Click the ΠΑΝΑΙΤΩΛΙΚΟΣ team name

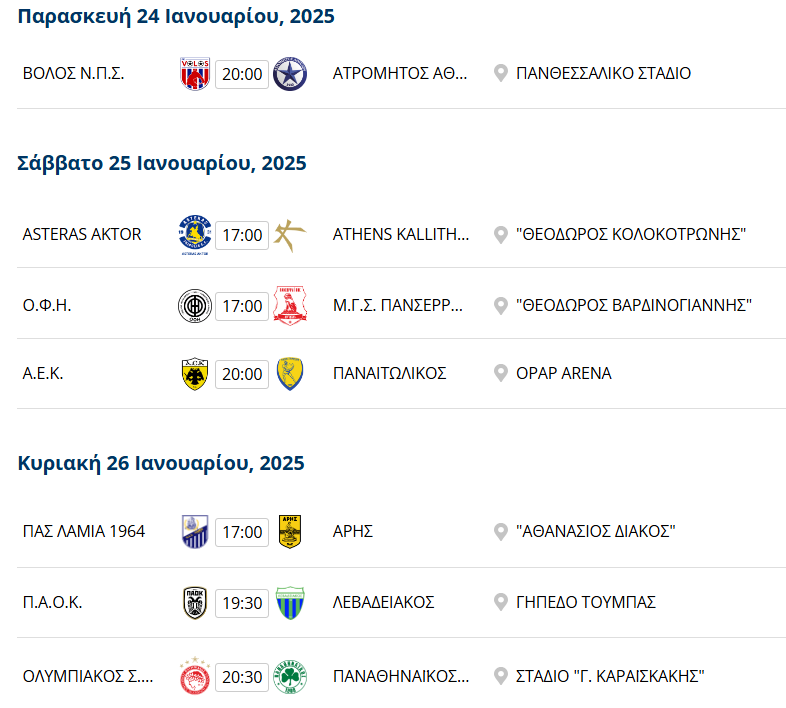click(x=389, y=374)
